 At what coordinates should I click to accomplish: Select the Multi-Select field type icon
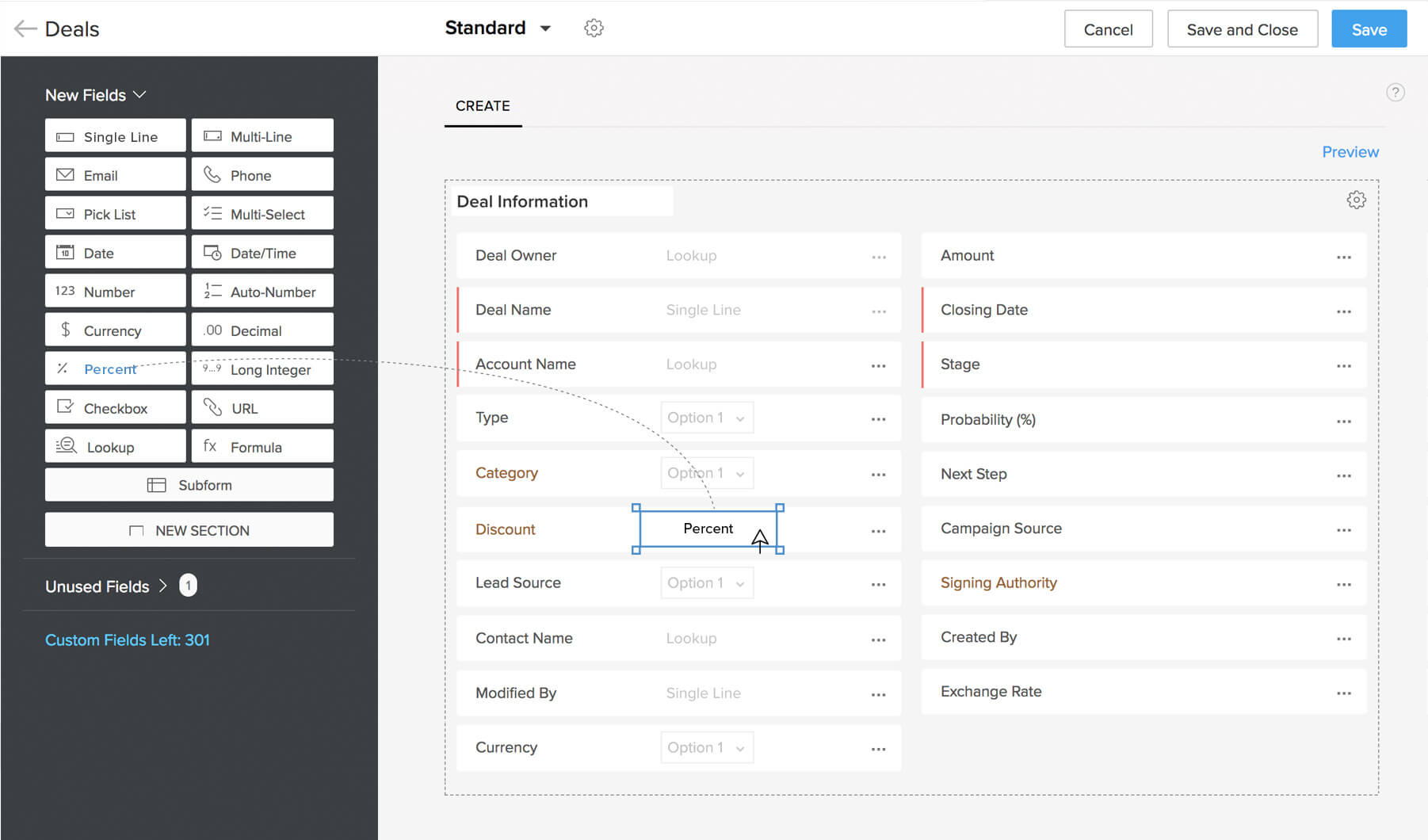click(x=212, y=213)
